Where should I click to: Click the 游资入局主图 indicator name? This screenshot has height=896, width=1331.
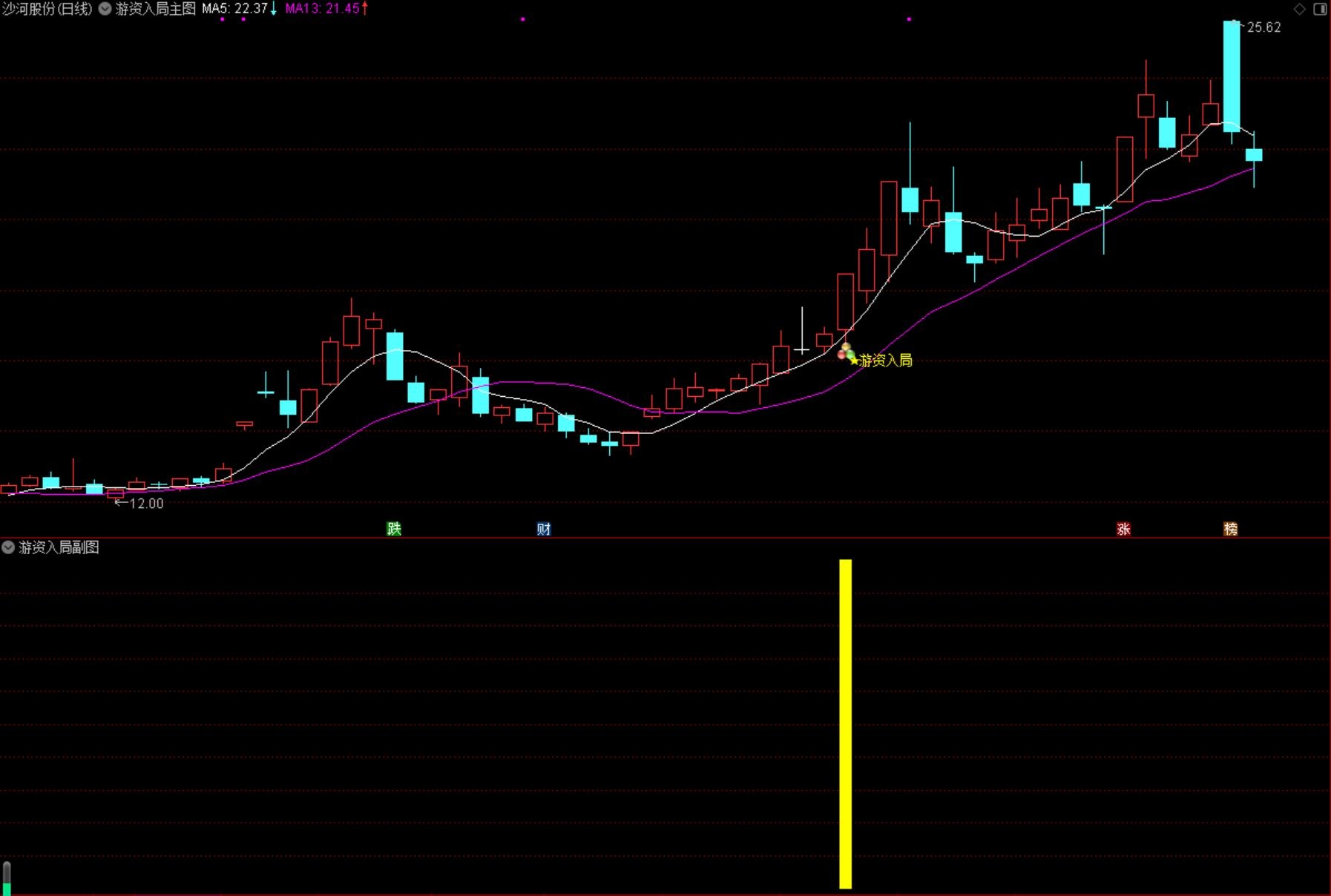coord(156,9)
